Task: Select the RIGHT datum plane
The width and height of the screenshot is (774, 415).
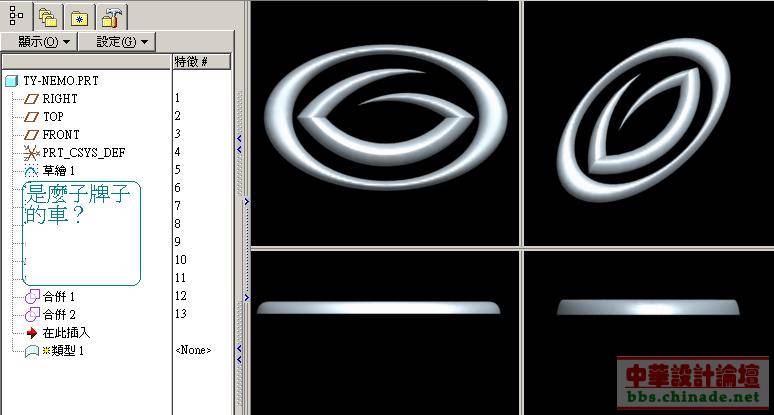Action: tap(60, 99)
